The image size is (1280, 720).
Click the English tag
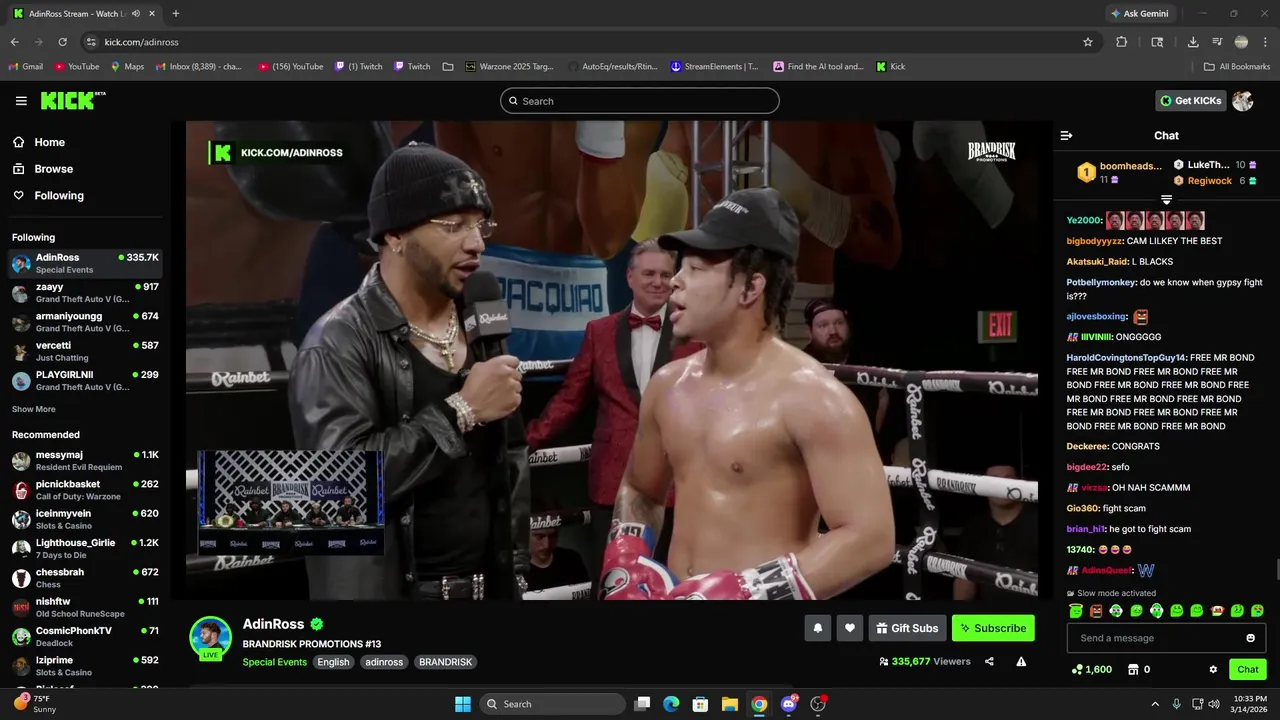(333, 662)
